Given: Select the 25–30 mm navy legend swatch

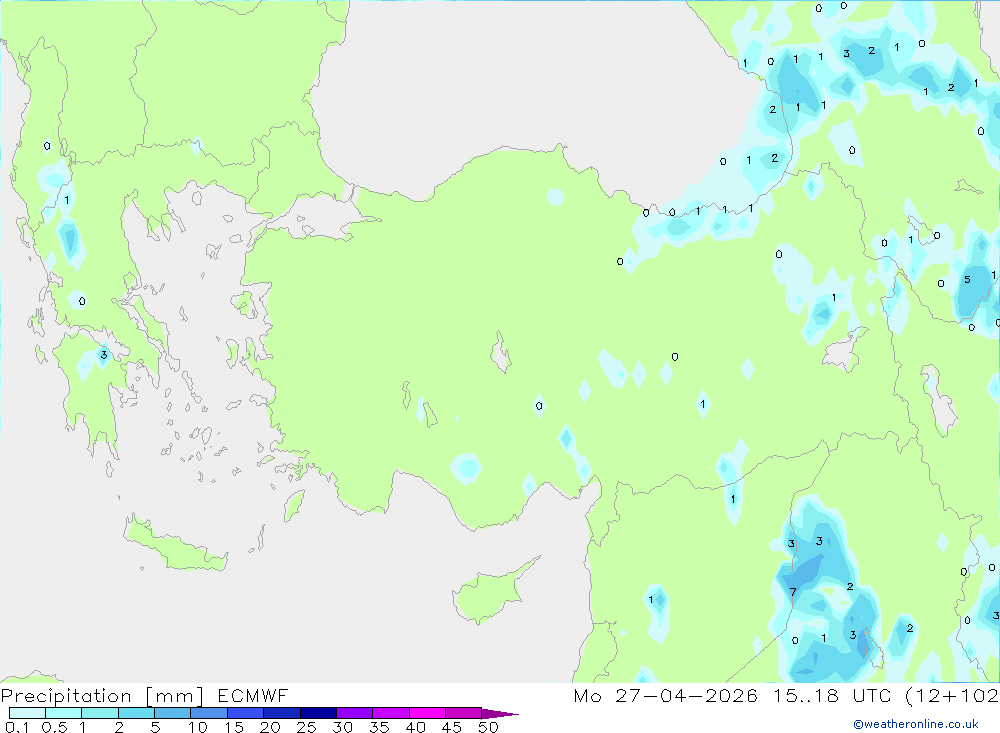Looking at the screenshot, I should click(x=318, y=713).
